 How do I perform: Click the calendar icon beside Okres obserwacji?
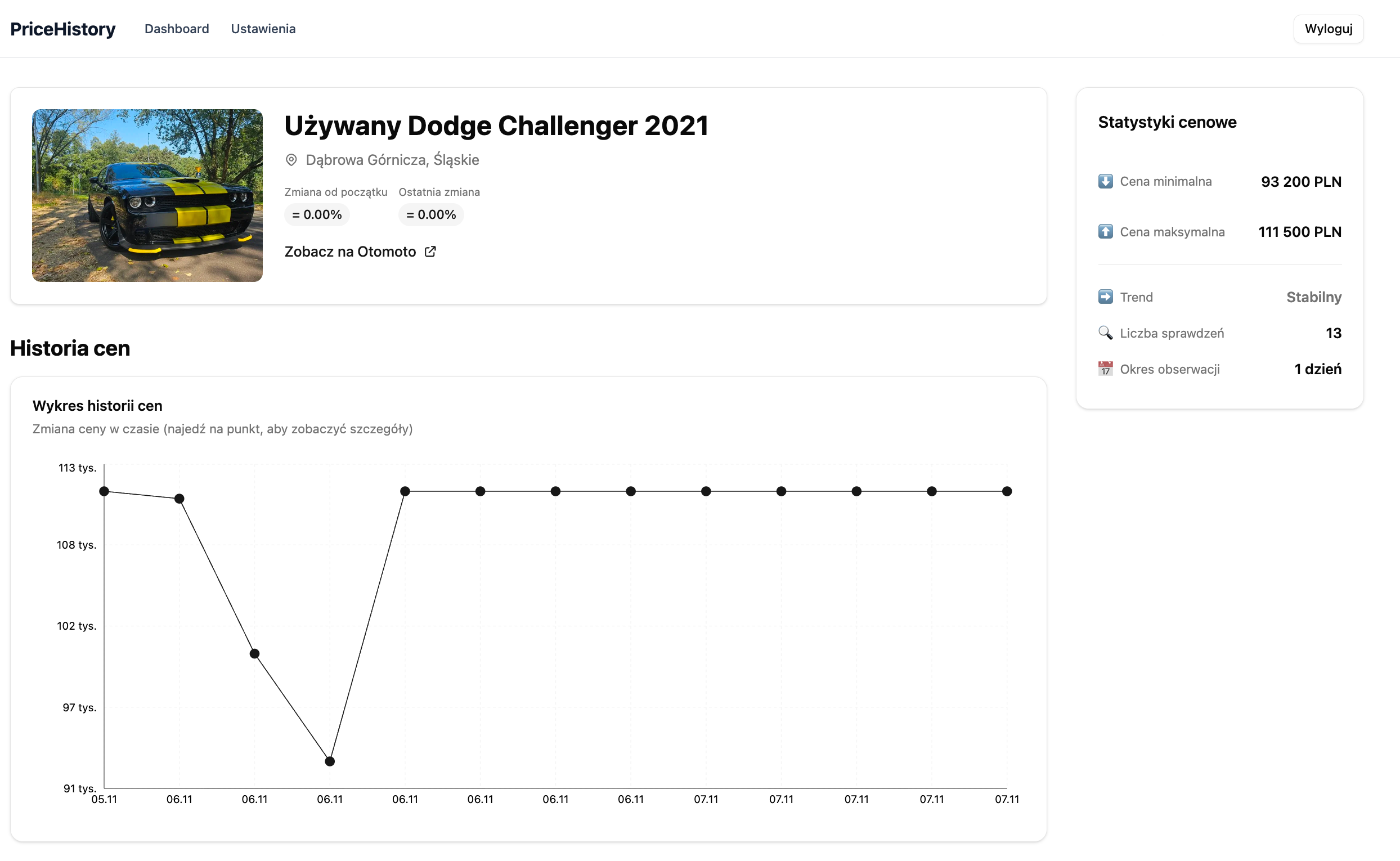coord(1105,369)
